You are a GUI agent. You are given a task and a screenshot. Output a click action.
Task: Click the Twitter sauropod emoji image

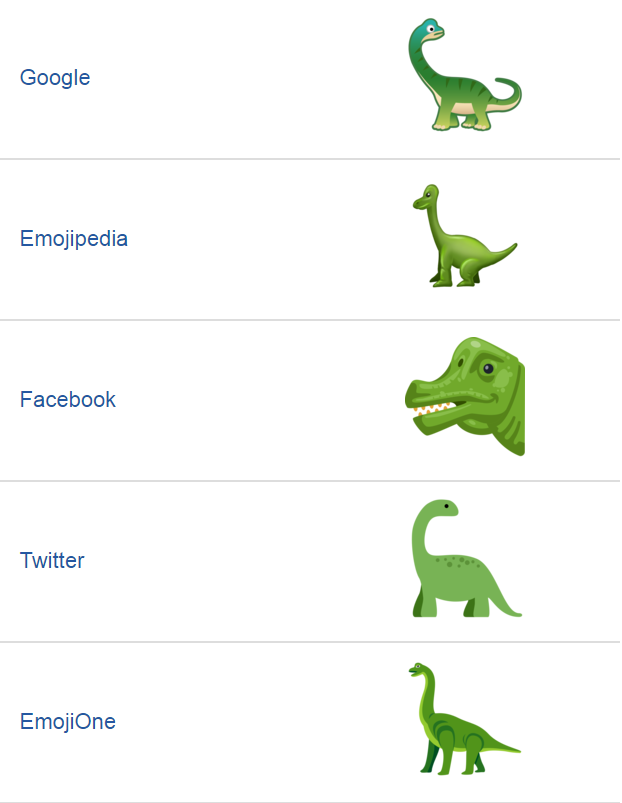pos(463,559)
